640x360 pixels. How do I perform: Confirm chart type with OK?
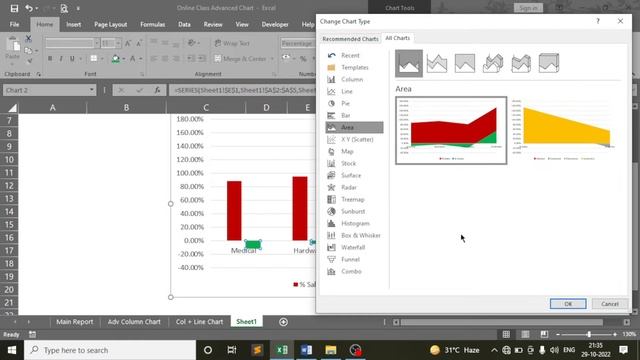[x=568, y=304]
